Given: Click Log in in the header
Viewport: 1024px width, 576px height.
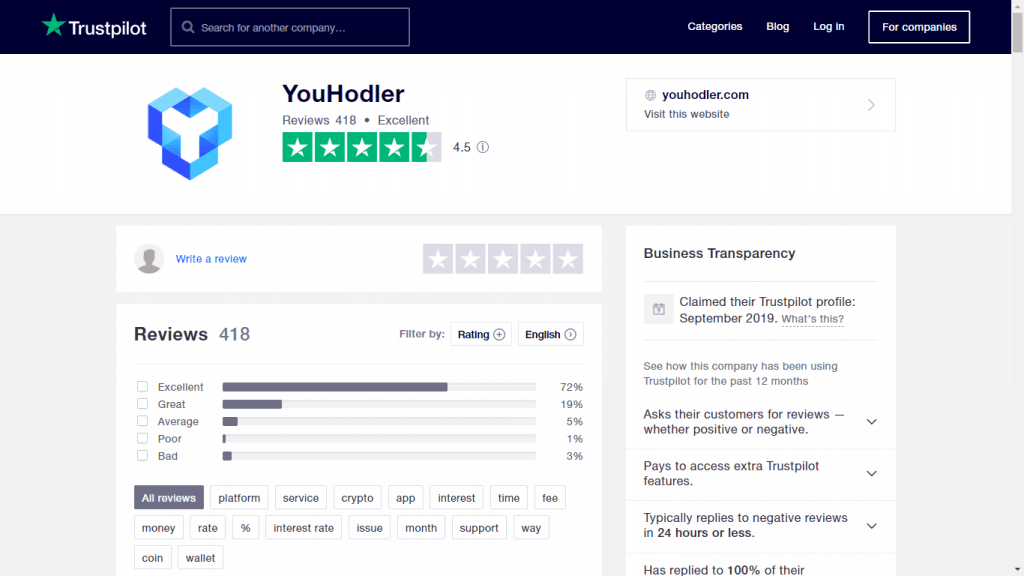Looking at the screenshot, I should point(828,27).
